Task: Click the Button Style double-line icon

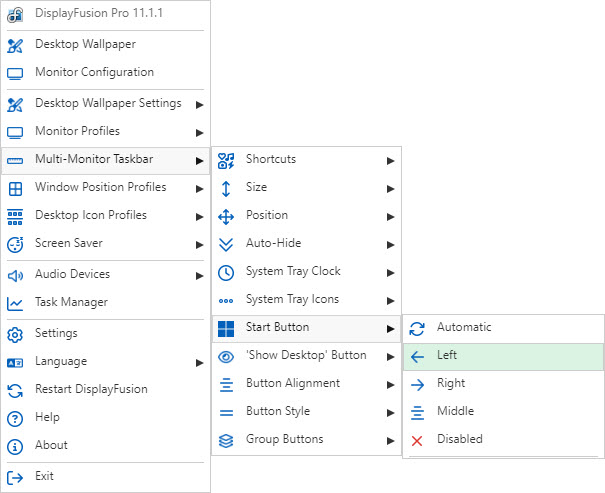Action: click(226, 413)
